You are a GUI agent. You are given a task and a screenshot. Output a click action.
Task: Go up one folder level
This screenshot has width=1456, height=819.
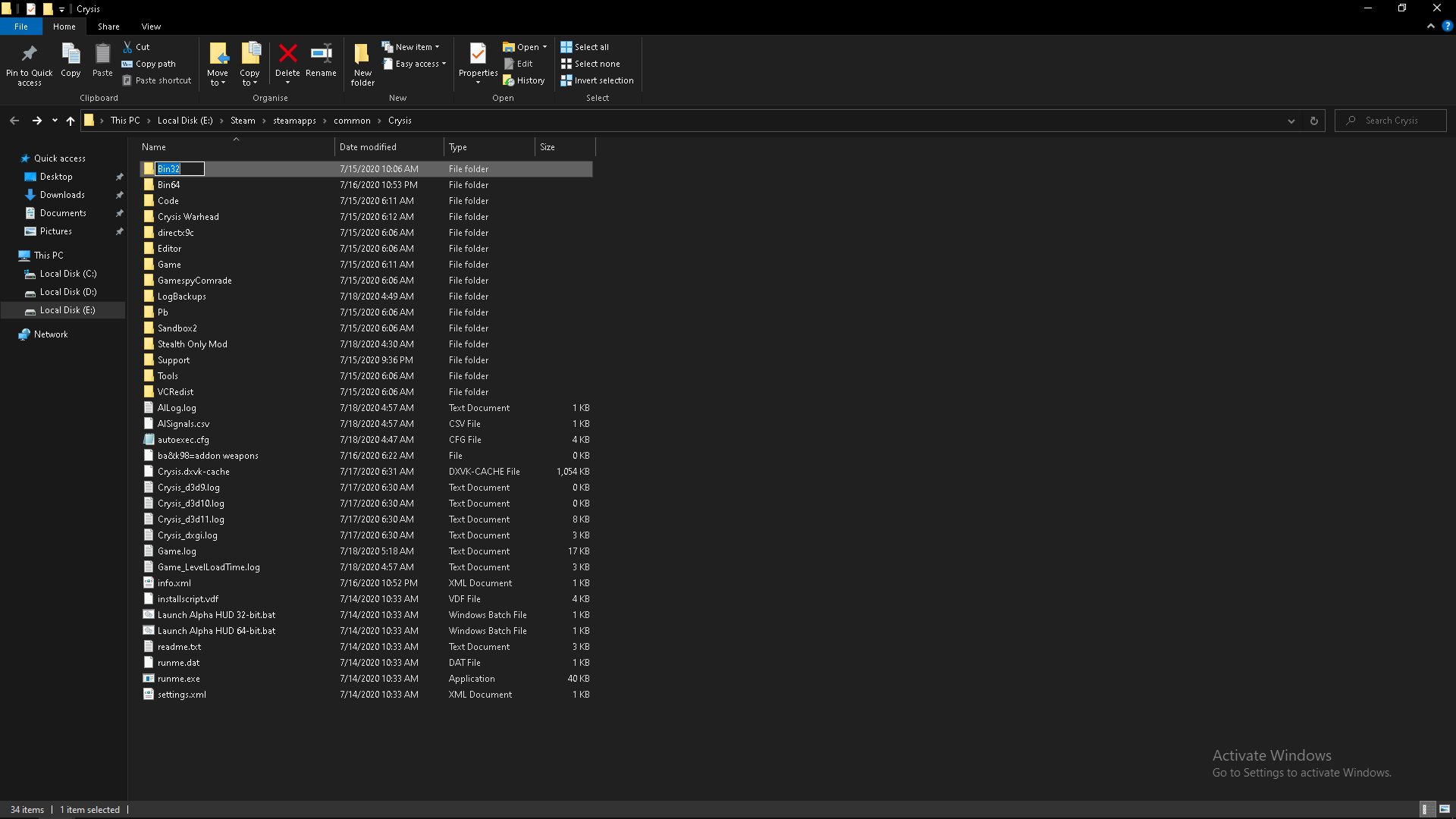[x=71, y=121]
